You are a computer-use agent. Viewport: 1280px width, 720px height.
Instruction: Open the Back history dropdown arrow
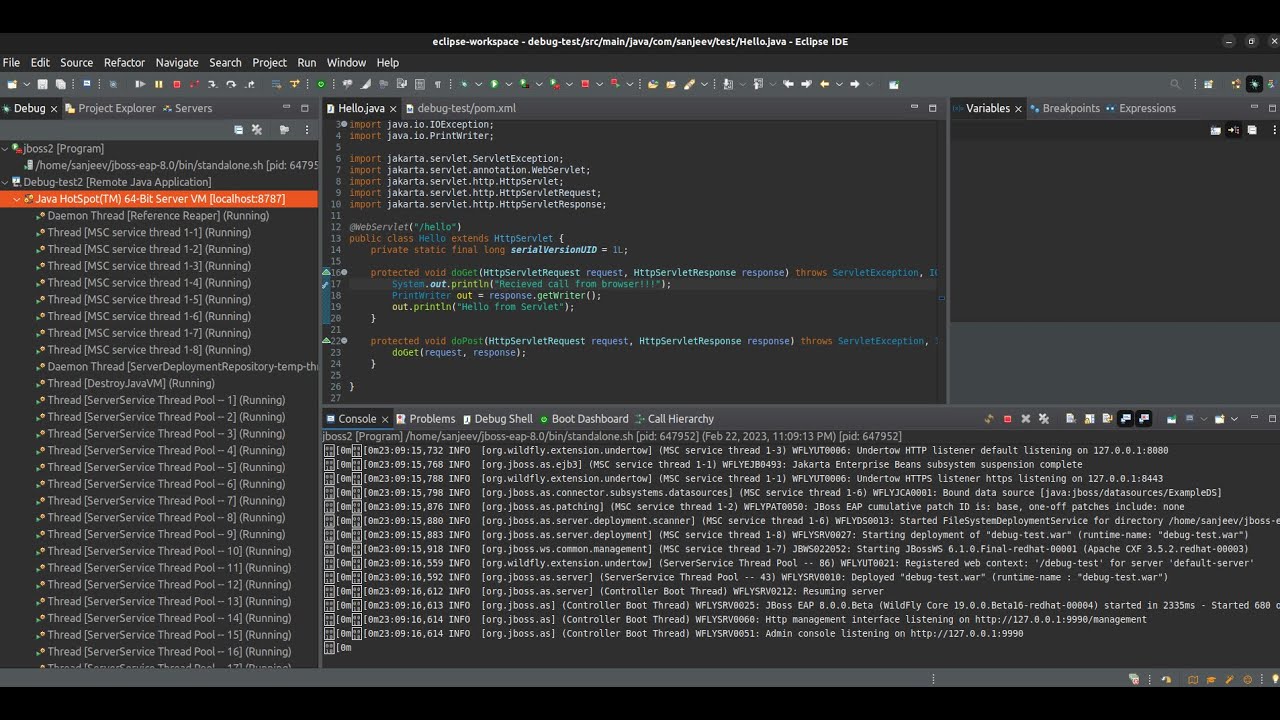[x=839, y=84]
